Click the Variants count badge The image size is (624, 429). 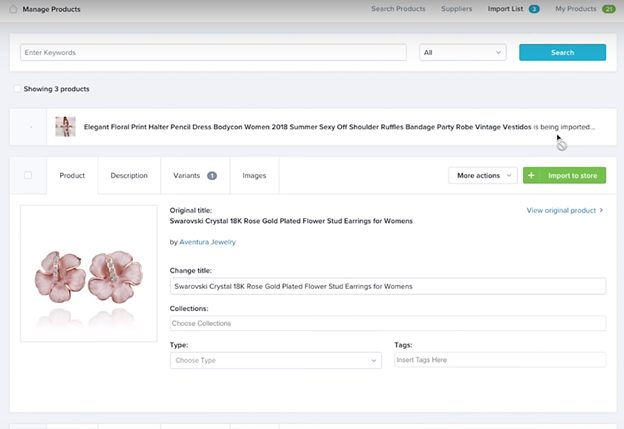(x=212, y=176)
